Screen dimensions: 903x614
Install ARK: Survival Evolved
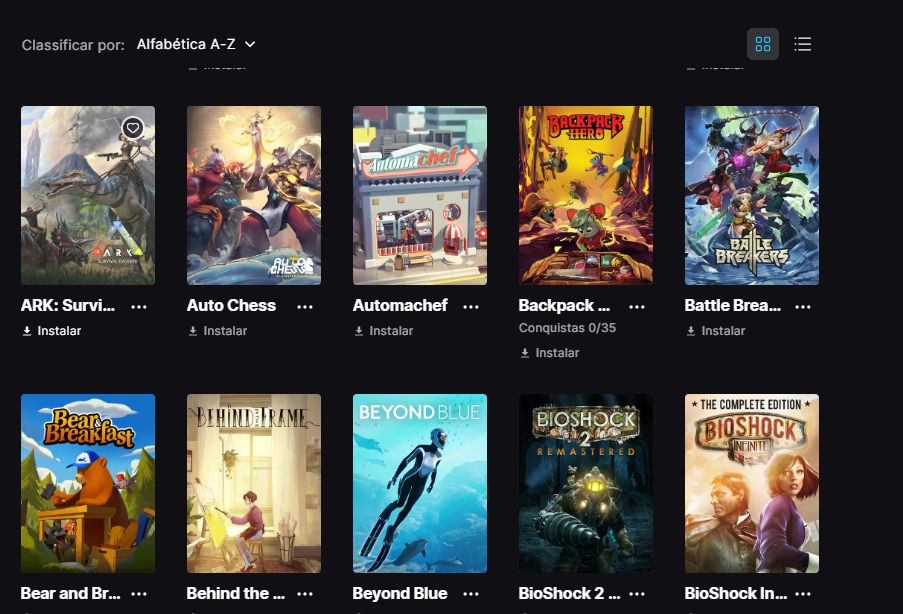coord(52,331)
